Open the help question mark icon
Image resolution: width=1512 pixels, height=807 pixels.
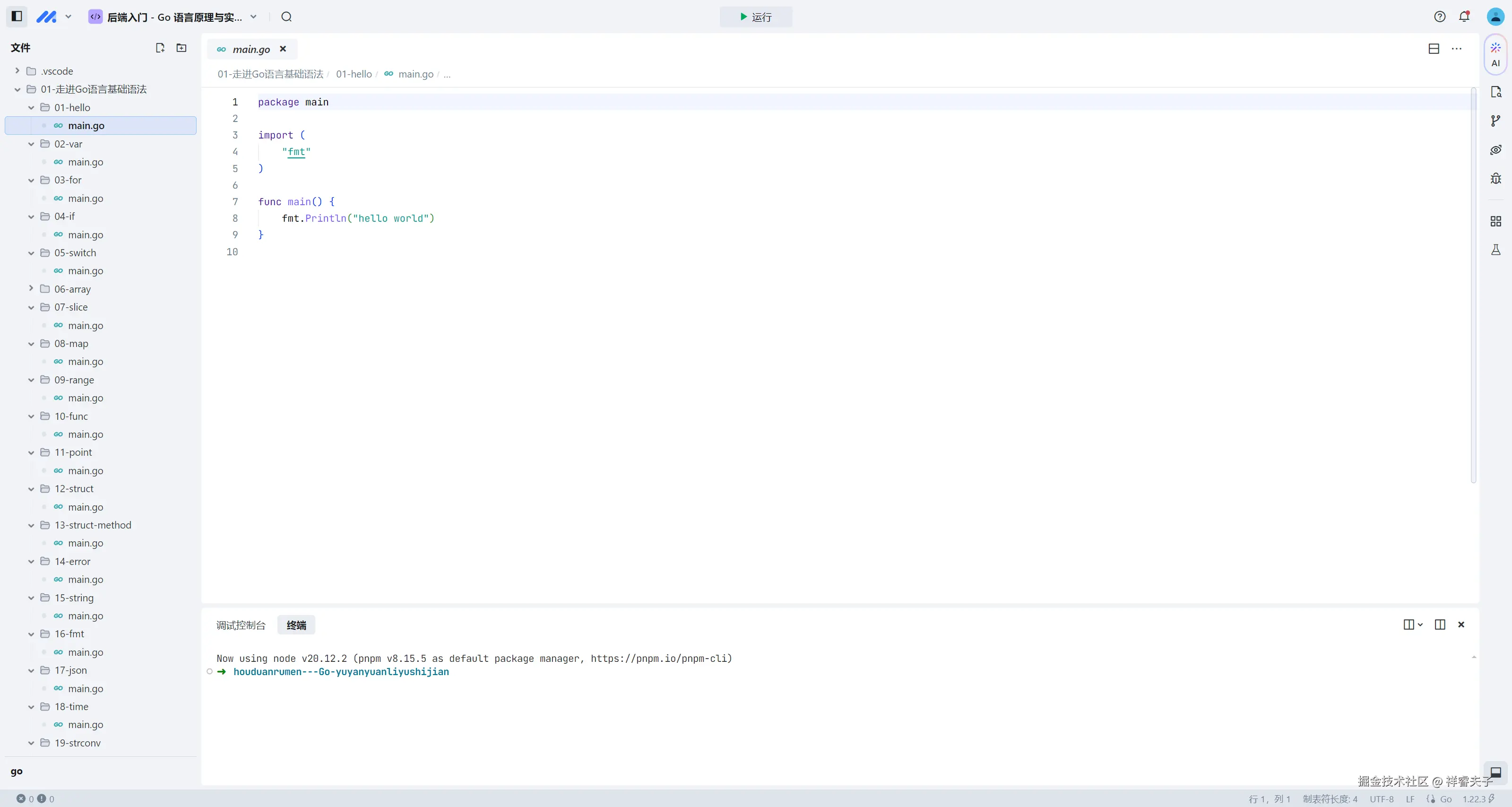1439,17
